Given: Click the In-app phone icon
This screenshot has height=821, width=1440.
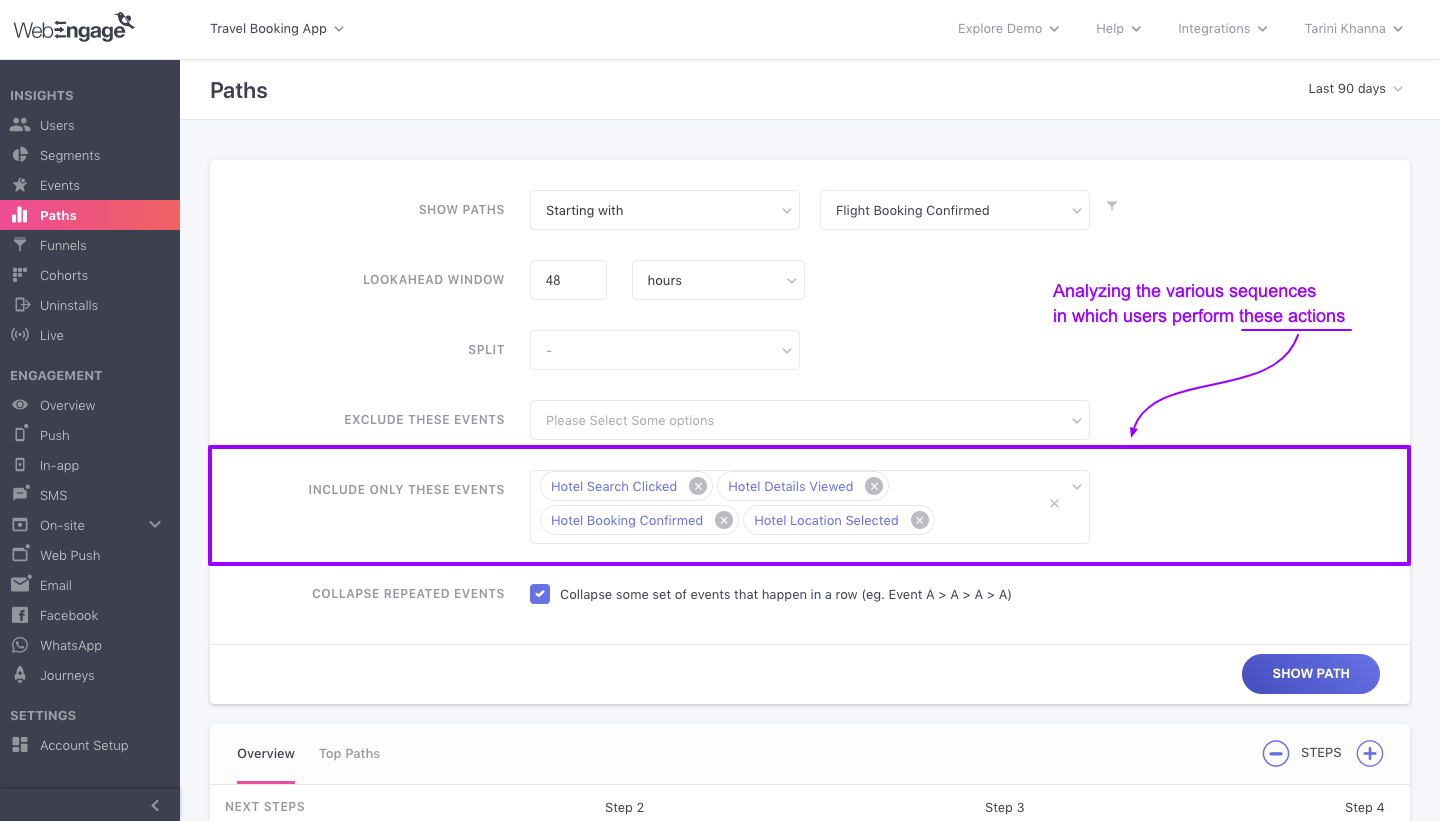Looking at the screenshot, I should point(20,465).
